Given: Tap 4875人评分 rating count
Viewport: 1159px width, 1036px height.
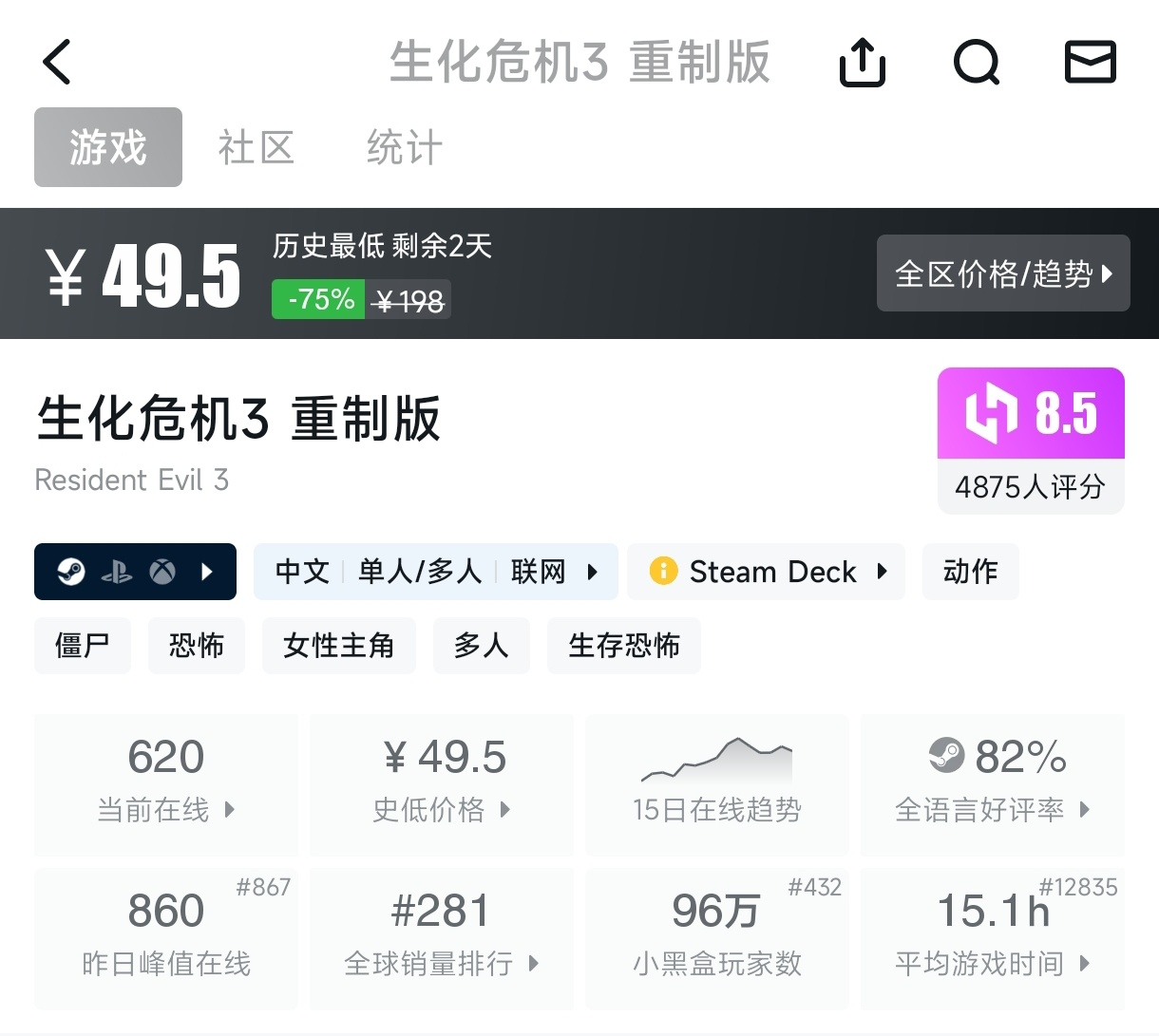Looking at the screenshot, I should (x=1031, y=487).
